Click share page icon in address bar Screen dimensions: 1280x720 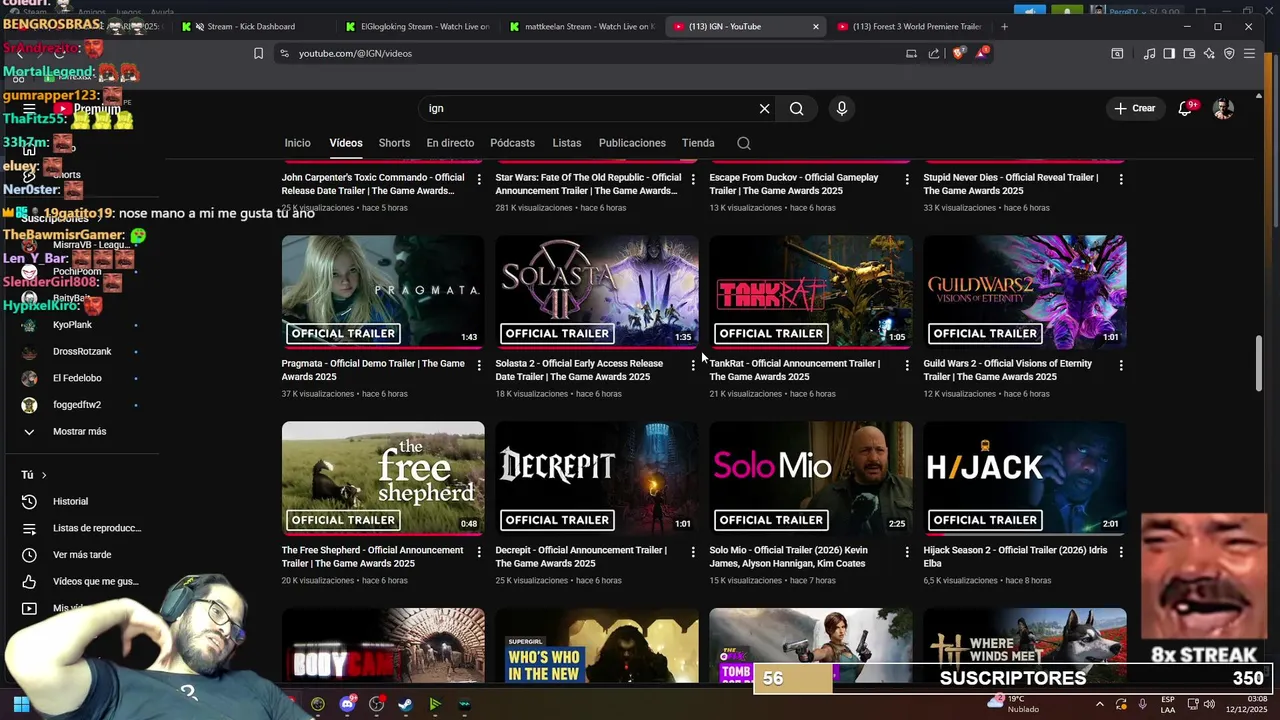click(934, 53)
